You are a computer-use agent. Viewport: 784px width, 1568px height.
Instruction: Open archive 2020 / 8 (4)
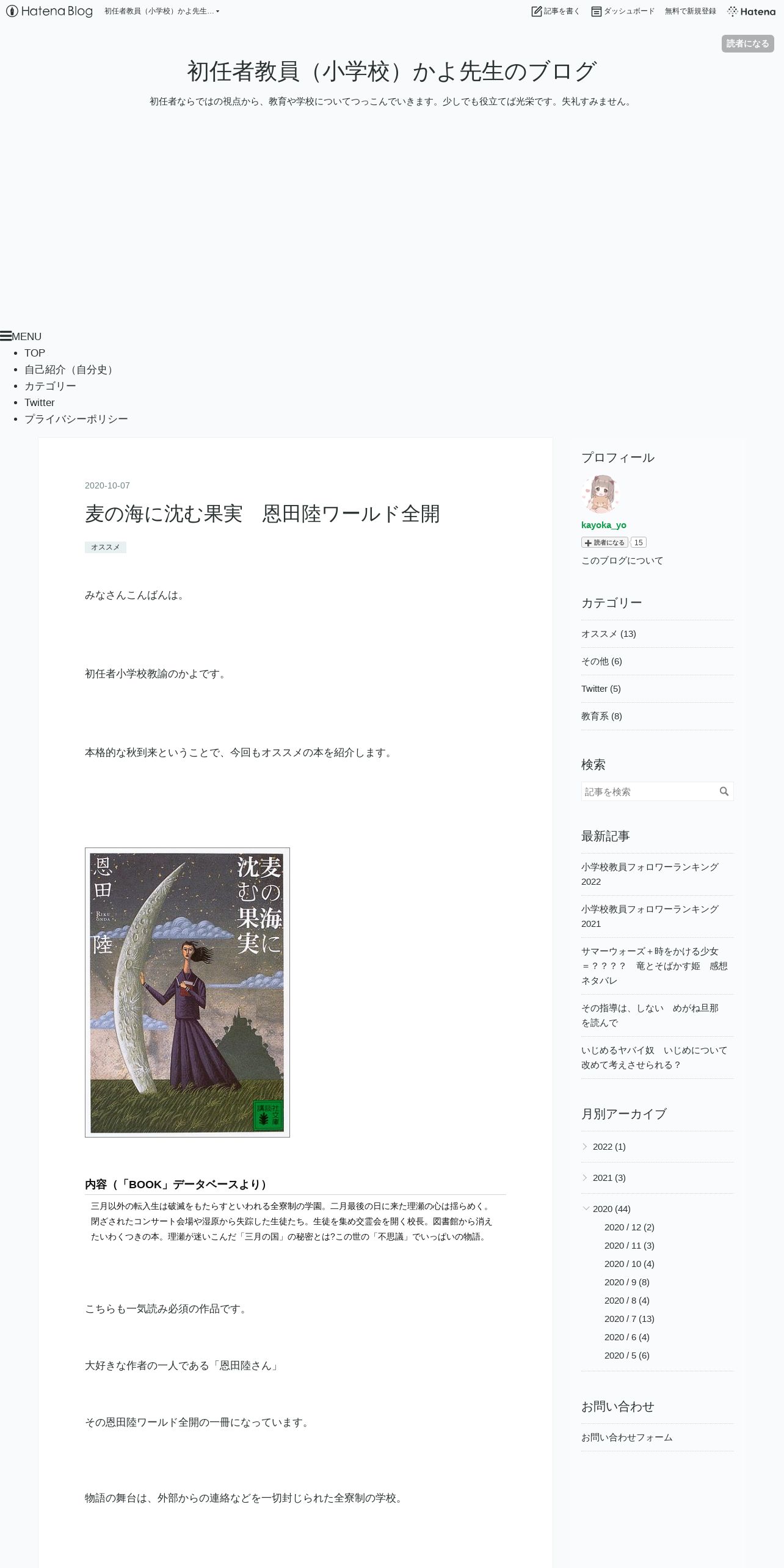[627, 1301]
